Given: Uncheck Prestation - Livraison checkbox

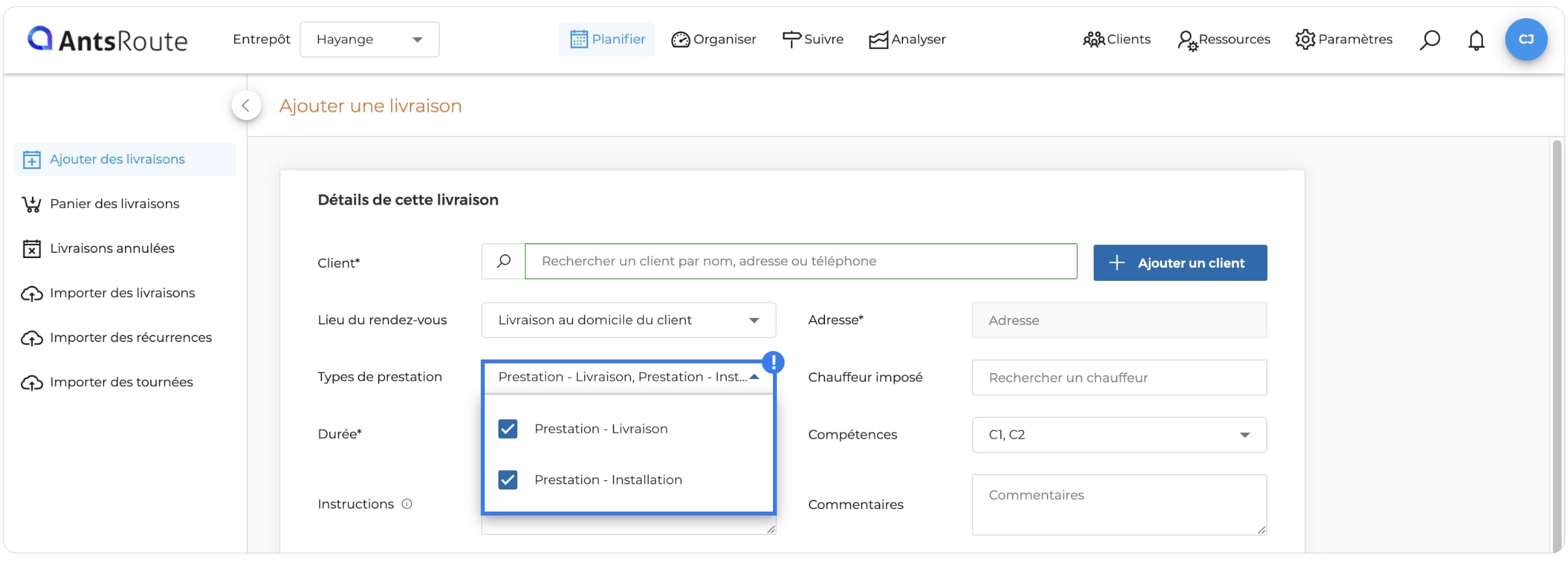Looking at the screenshot, I should click(507, 429).
